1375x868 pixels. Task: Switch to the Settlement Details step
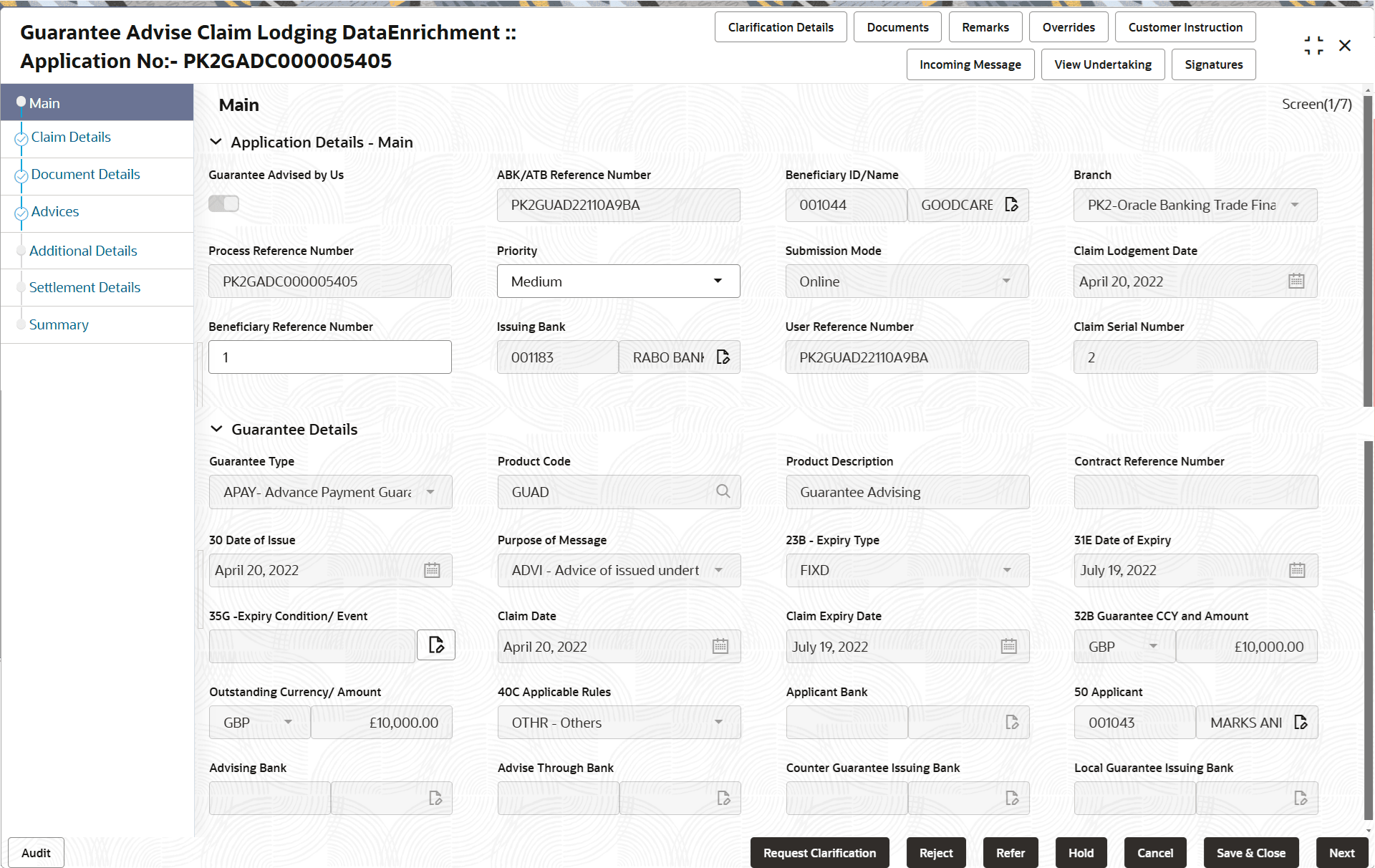click(85, 287)
